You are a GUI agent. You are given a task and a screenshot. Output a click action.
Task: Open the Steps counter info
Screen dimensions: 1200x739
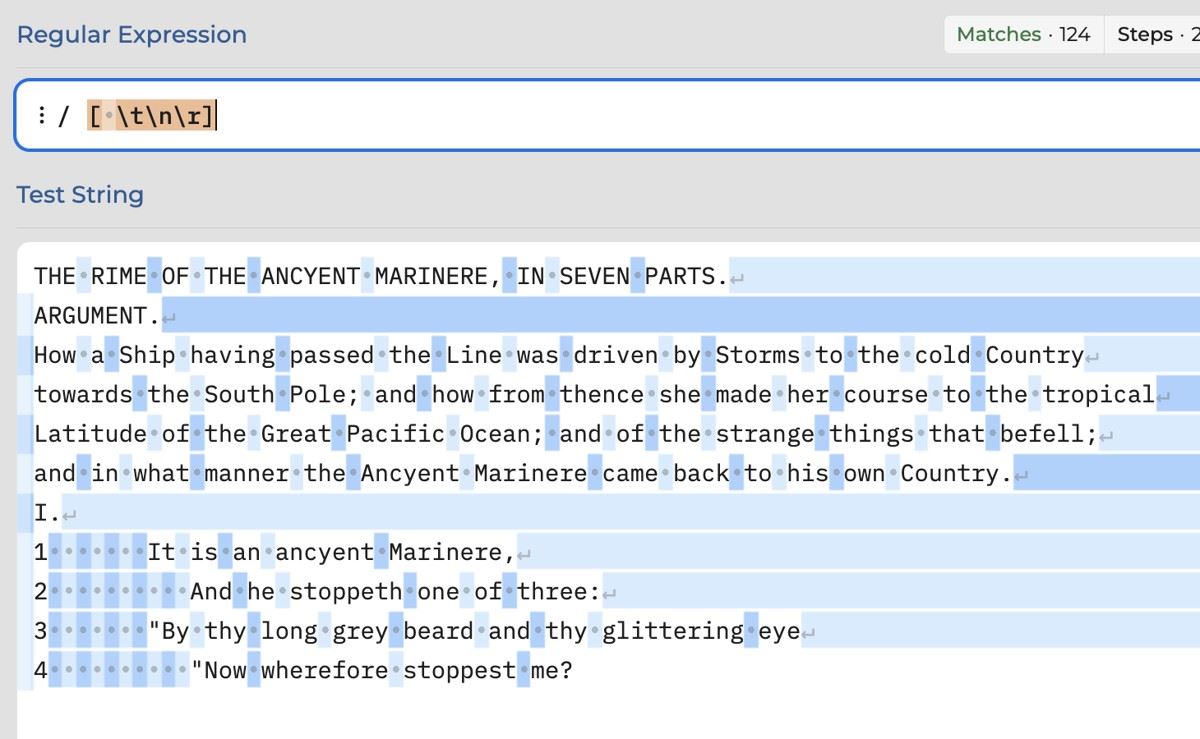point(1158,34)
